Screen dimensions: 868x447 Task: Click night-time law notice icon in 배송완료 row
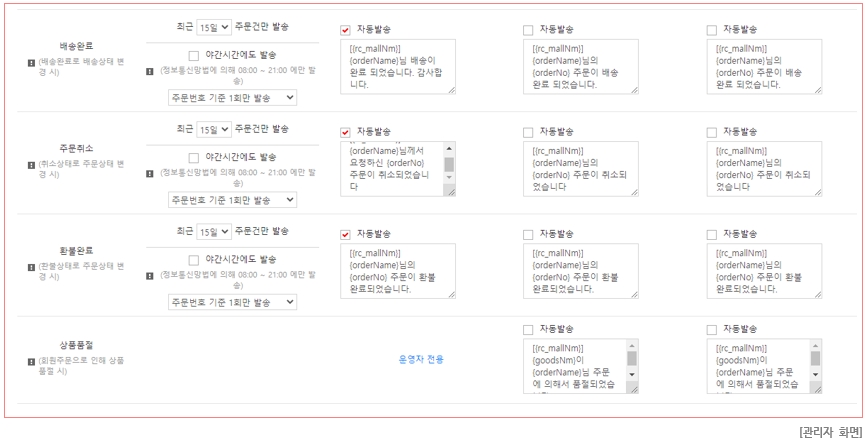150,72
